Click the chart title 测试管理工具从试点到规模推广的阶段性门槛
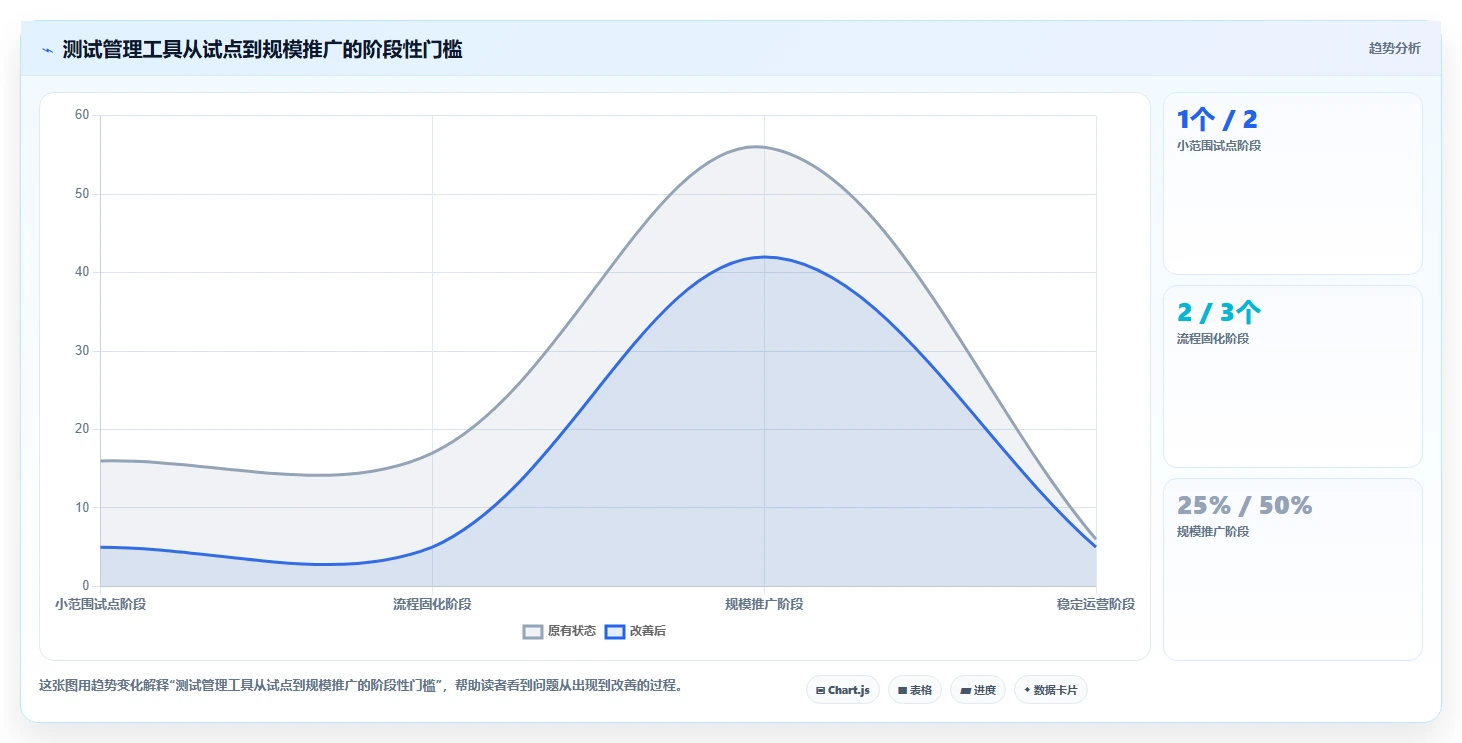The image size is (1462, 743). tap(262, 49)
